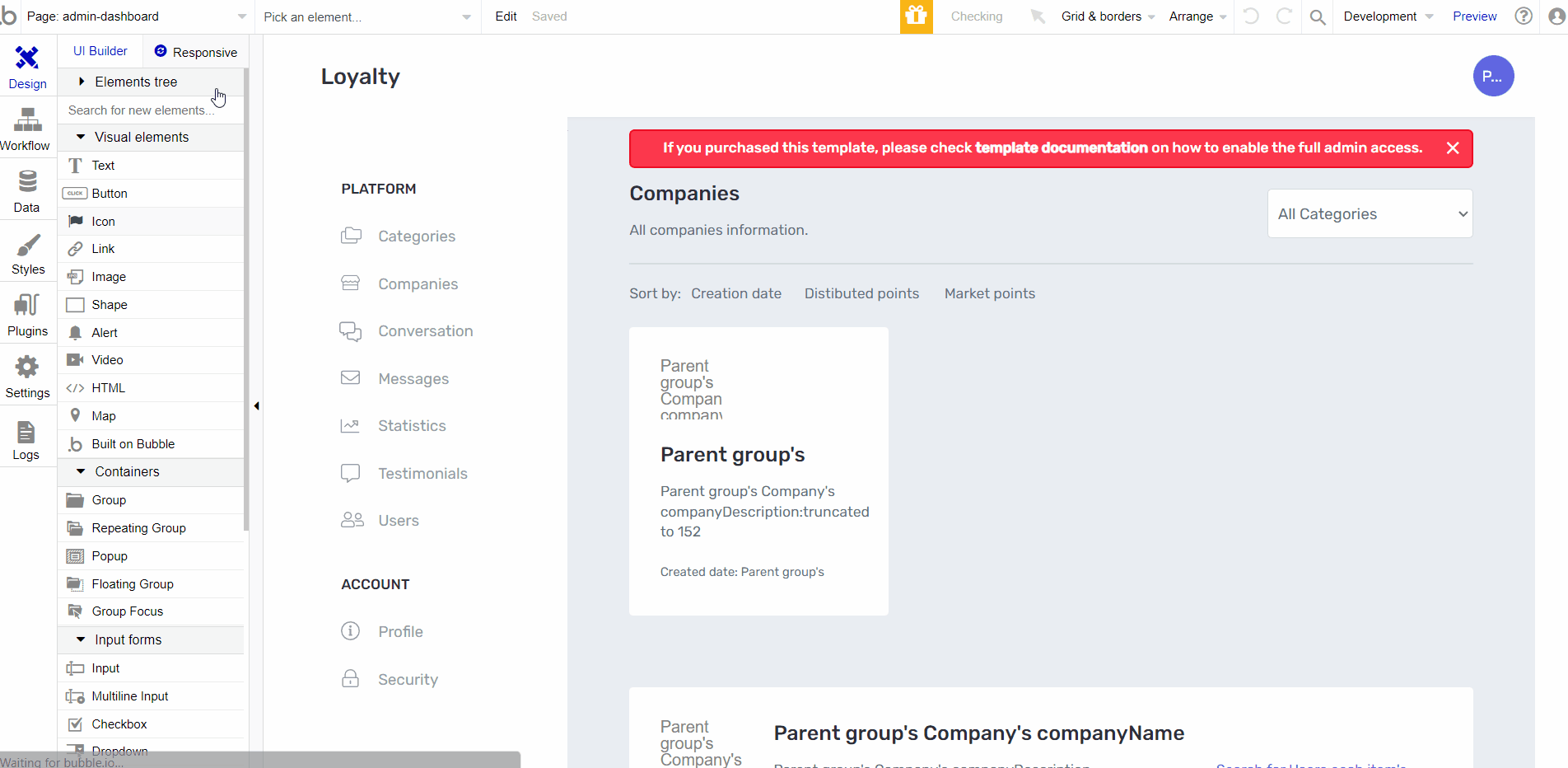Screen dimensions: 1568x768
Task: Select the Group Focus container
Action: click(x=151, y=611)
